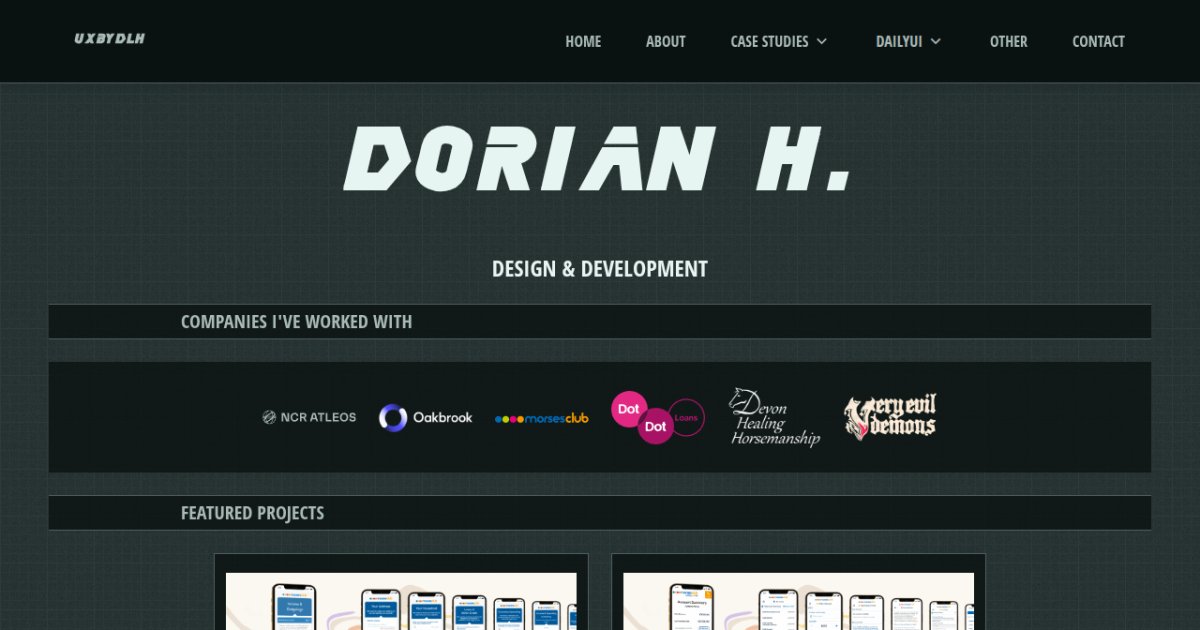Open the DailyUI dropdown arrow
Viewport: 1200px width, 630px height.
click(x=936, y=41)
